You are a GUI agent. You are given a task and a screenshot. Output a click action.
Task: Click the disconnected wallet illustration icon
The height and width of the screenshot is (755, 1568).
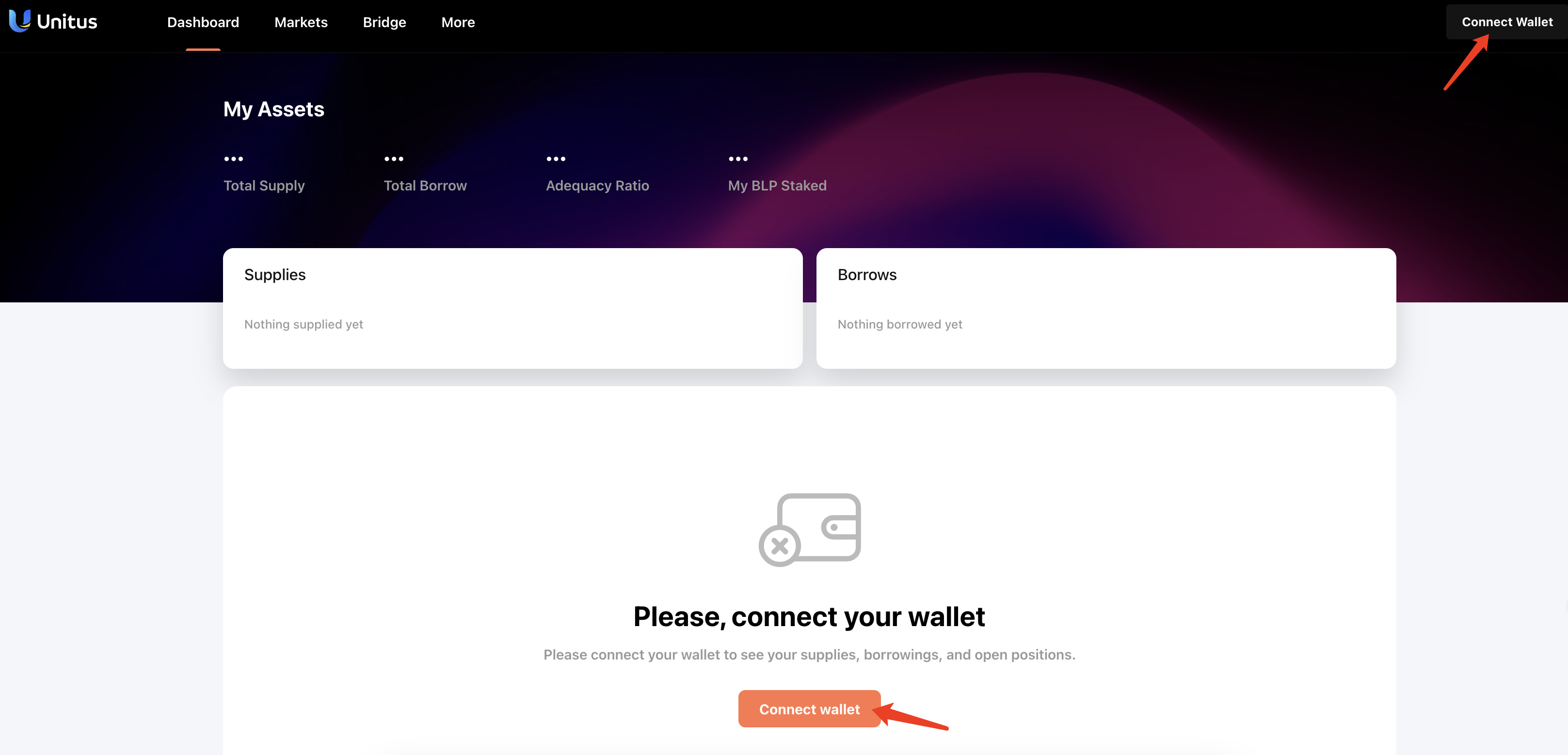click(x=809, y=529)
